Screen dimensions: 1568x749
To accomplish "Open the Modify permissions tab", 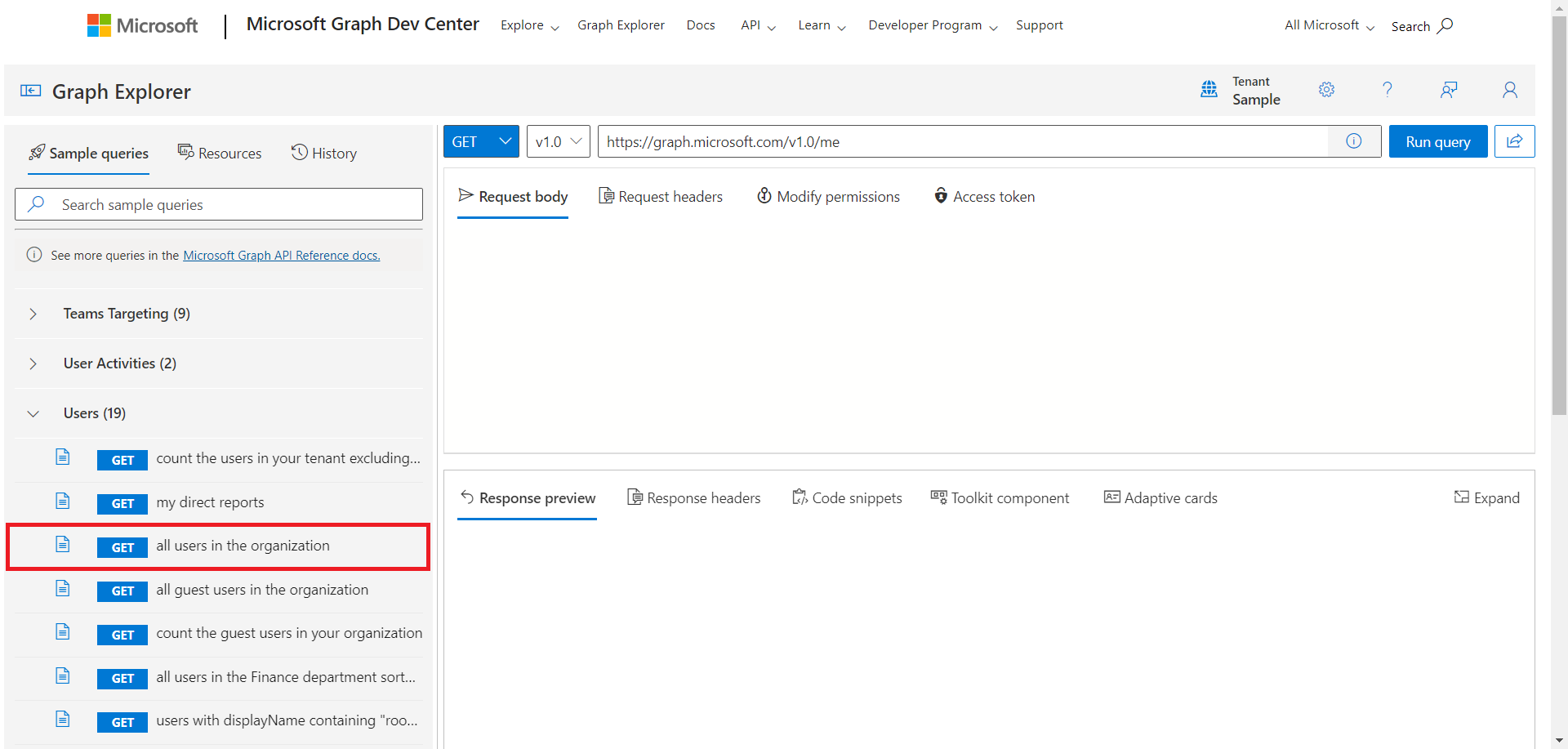I will point(828,197).
